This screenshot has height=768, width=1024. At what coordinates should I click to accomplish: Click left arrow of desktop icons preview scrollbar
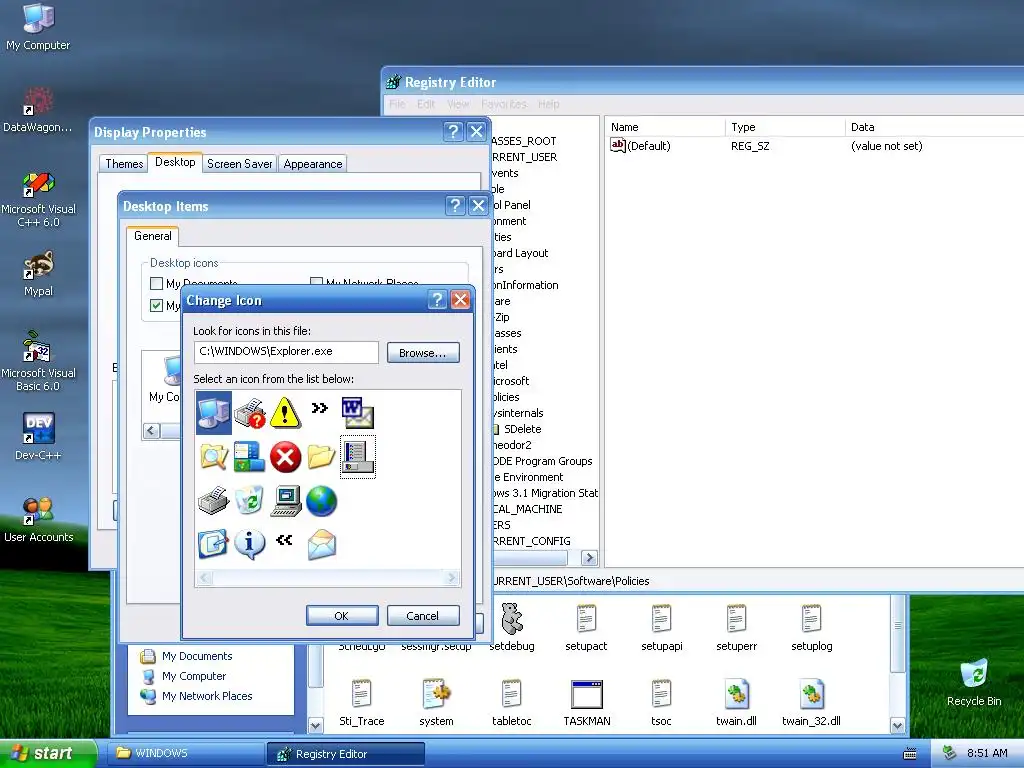(x=152, y=430)
